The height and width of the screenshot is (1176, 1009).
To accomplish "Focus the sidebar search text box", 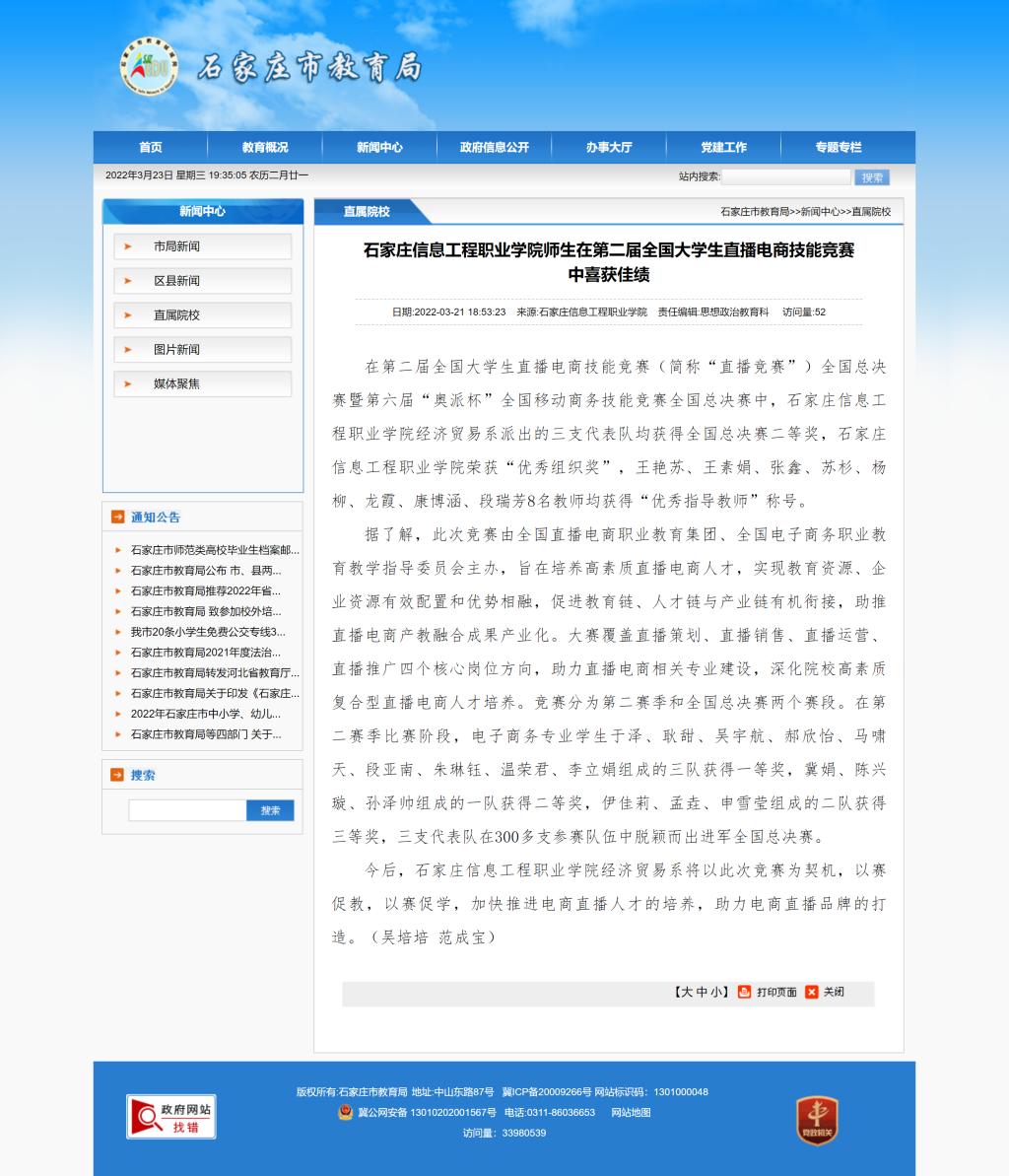I will tap(187, 810).
